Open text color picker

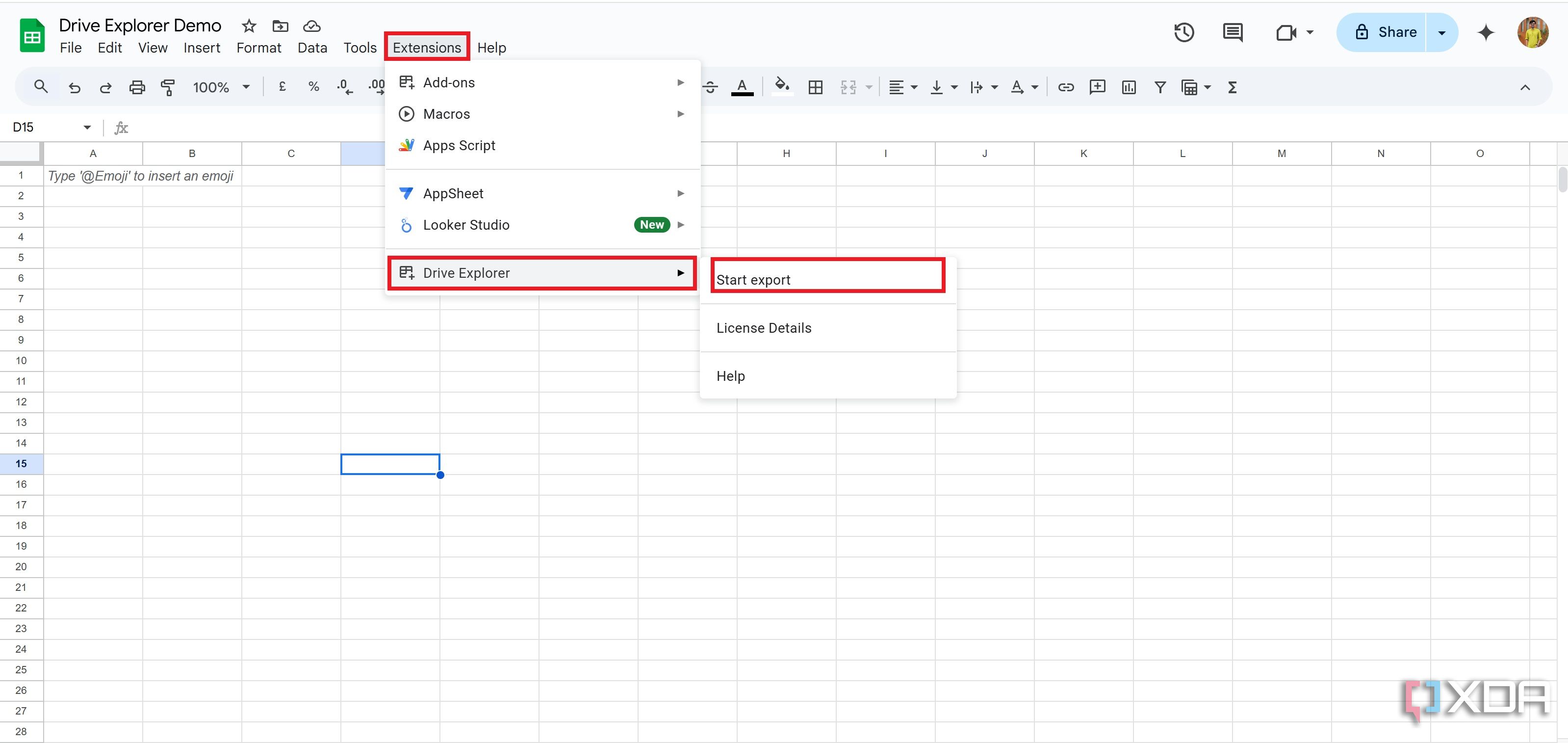coord(742,88)
